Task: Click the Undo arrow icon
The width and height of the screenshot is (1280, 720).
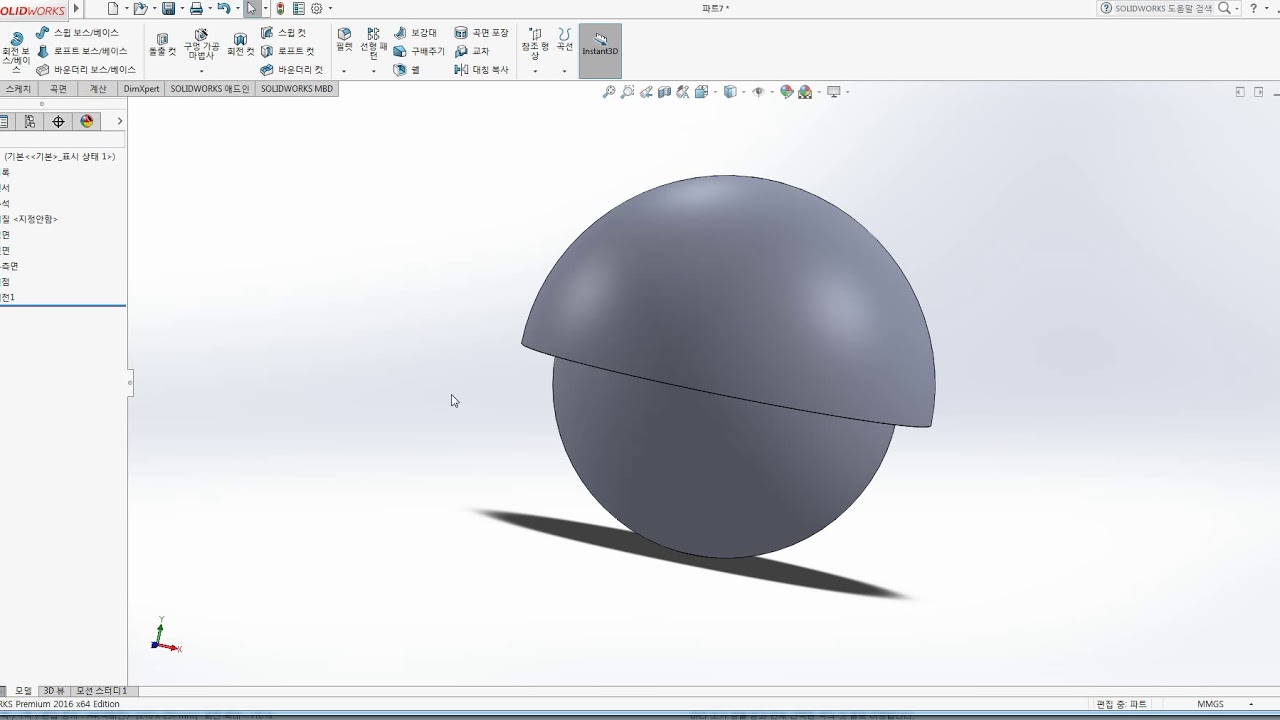Action: pyautogui.click(x=224, y=8)
